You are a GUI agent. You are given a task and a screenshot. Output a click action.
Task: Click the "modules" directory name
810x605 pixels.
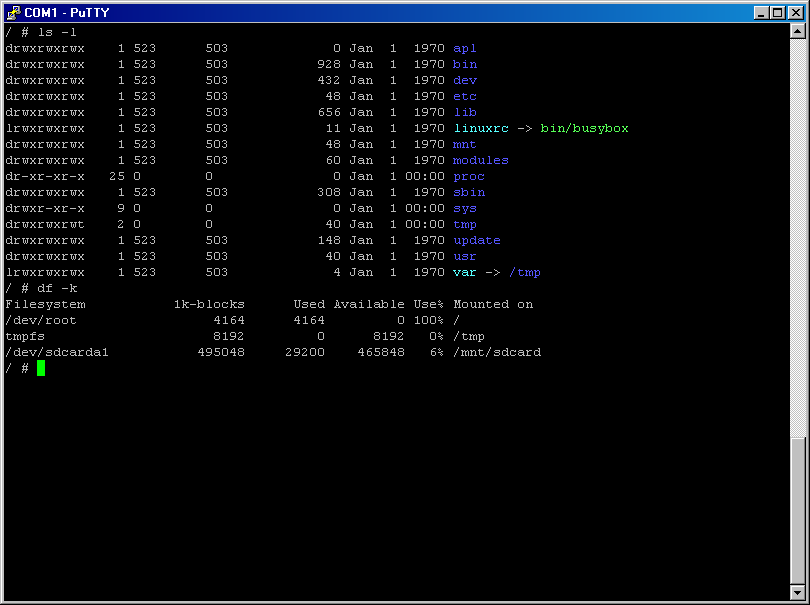[x=481, y=160]
